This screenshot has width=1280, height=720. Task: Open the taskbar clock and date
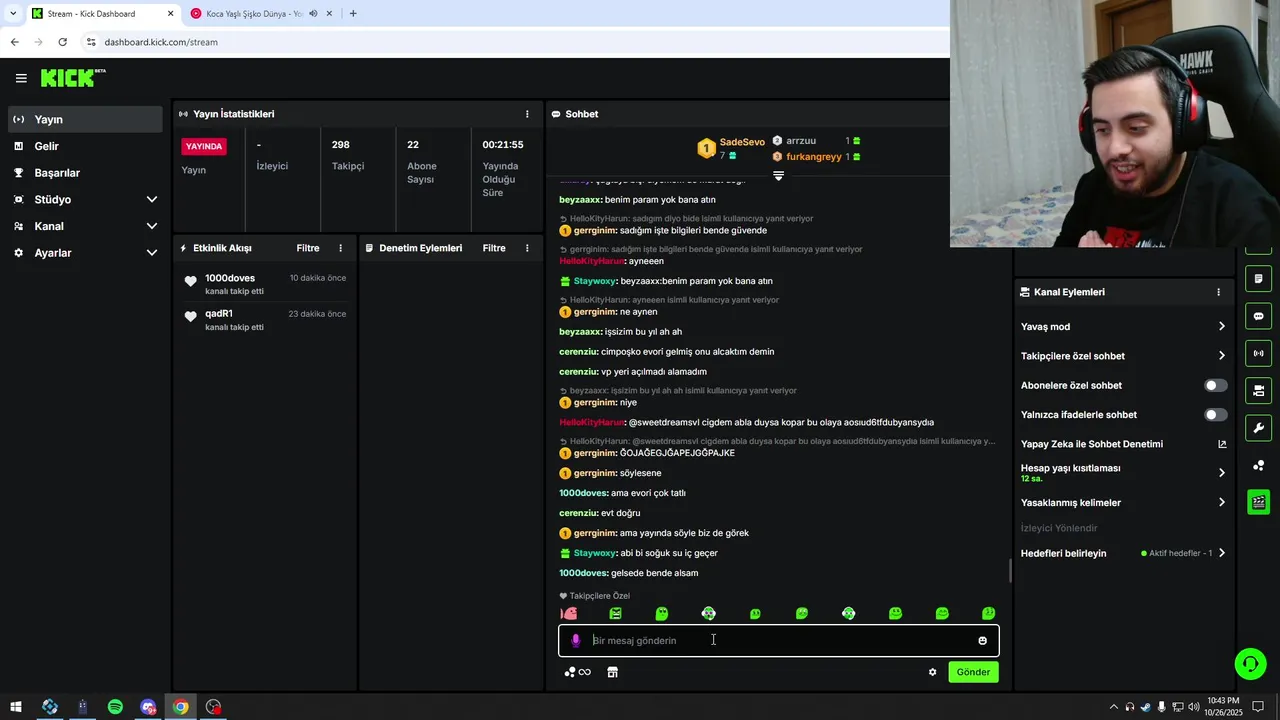[x=1222, y=707]
